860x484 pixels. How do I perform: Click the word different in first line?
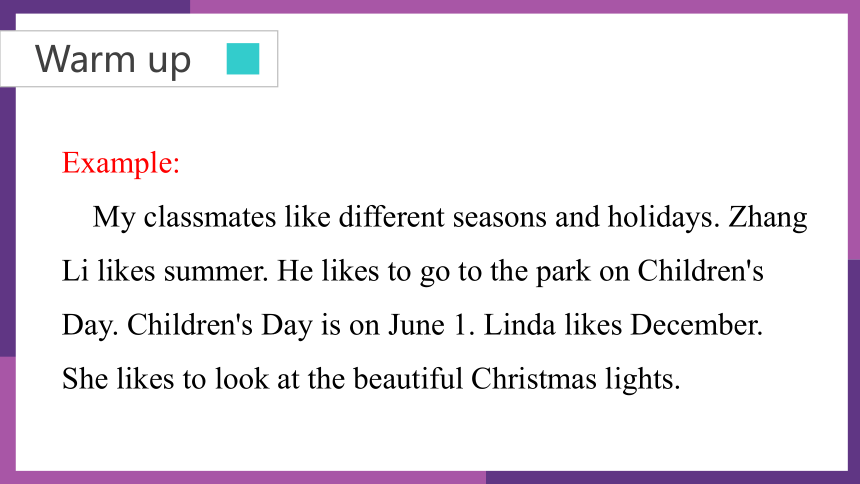(392, 216)
